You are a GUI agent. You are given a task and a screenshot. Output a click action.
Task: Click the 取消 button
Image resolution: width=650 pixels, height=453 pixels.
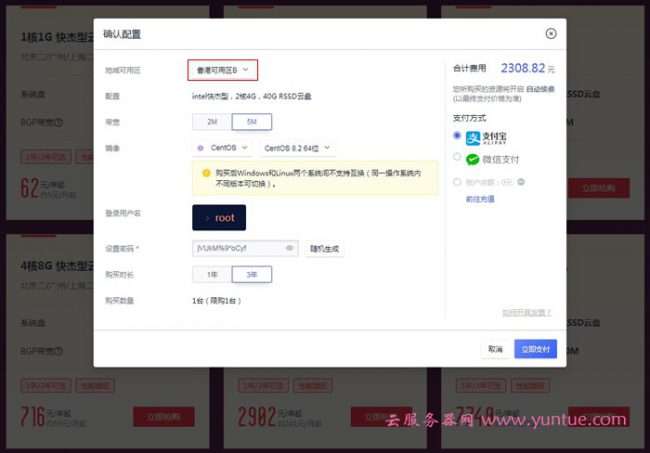495,349
